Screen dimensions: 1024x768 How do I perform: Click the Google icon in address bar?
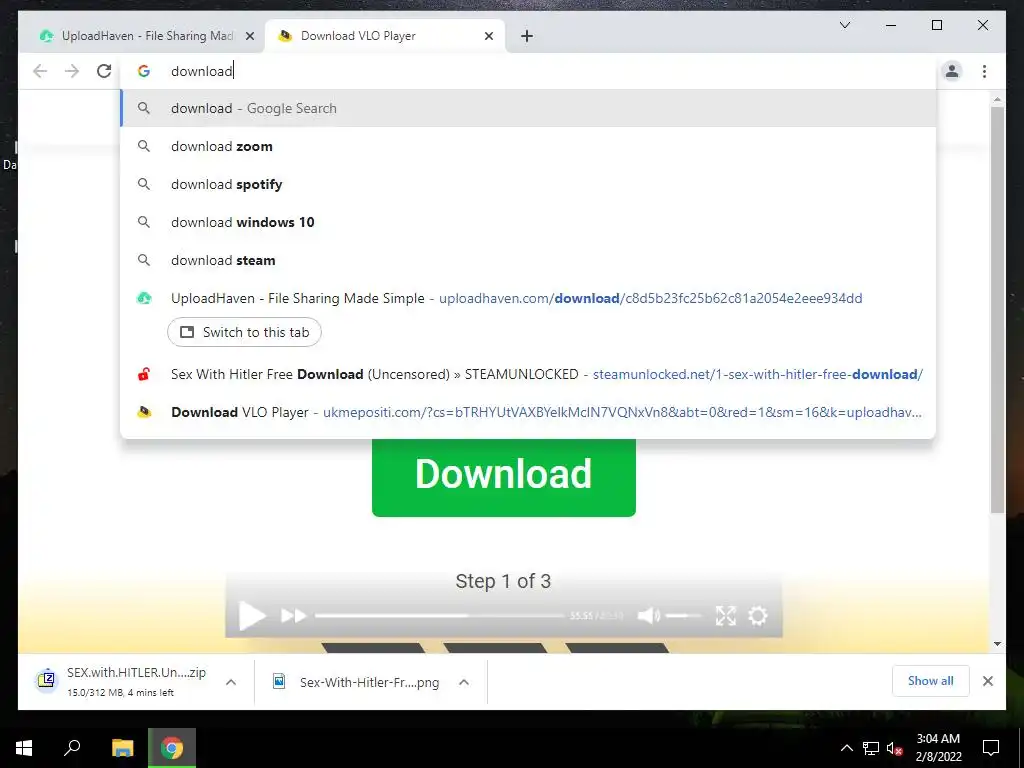coord(144,71)
